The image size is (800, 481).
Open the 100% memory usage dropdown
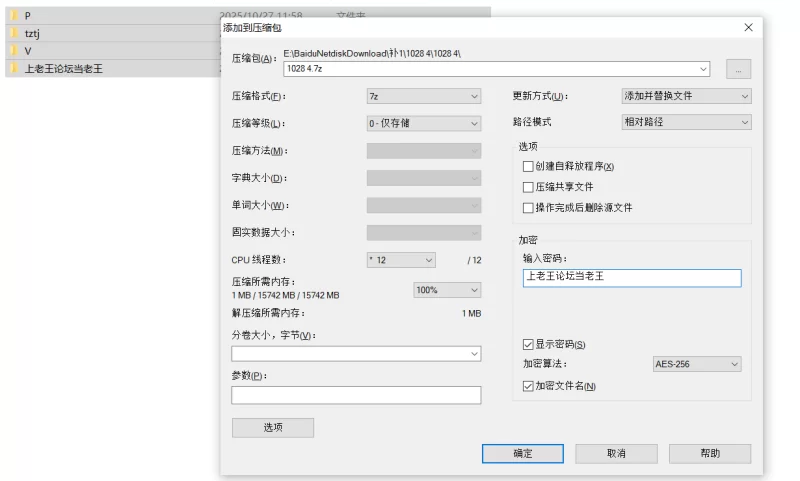447,290
